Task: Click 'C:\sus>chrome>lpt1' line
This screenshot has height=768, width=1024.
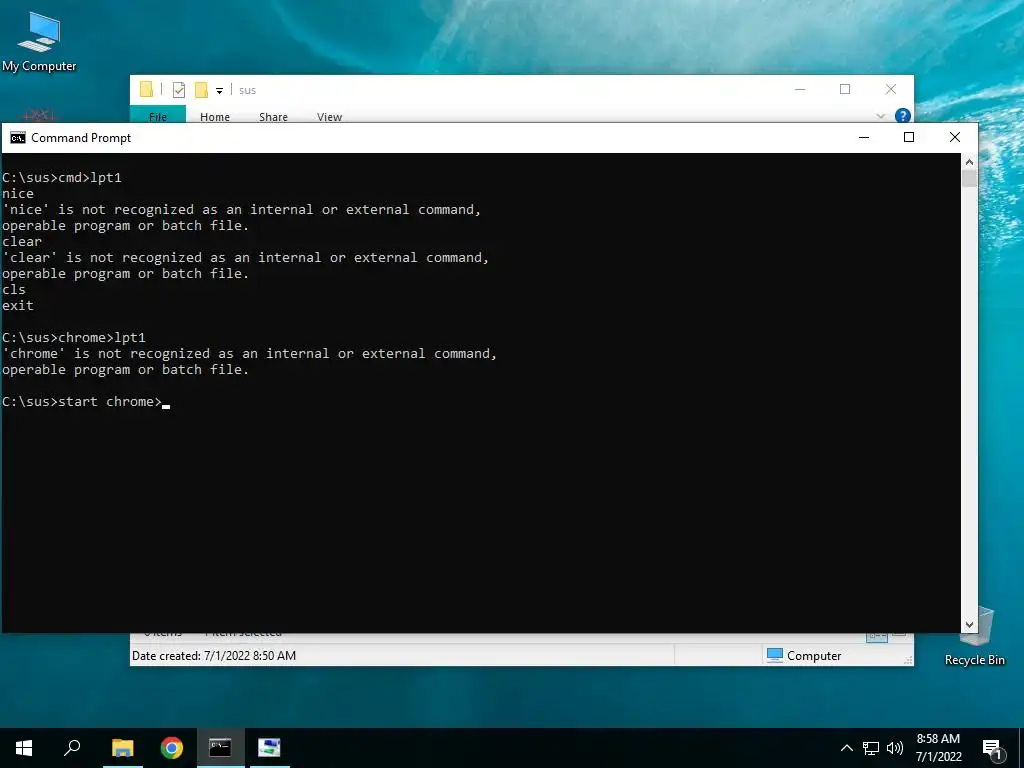Action: [74, 338]
